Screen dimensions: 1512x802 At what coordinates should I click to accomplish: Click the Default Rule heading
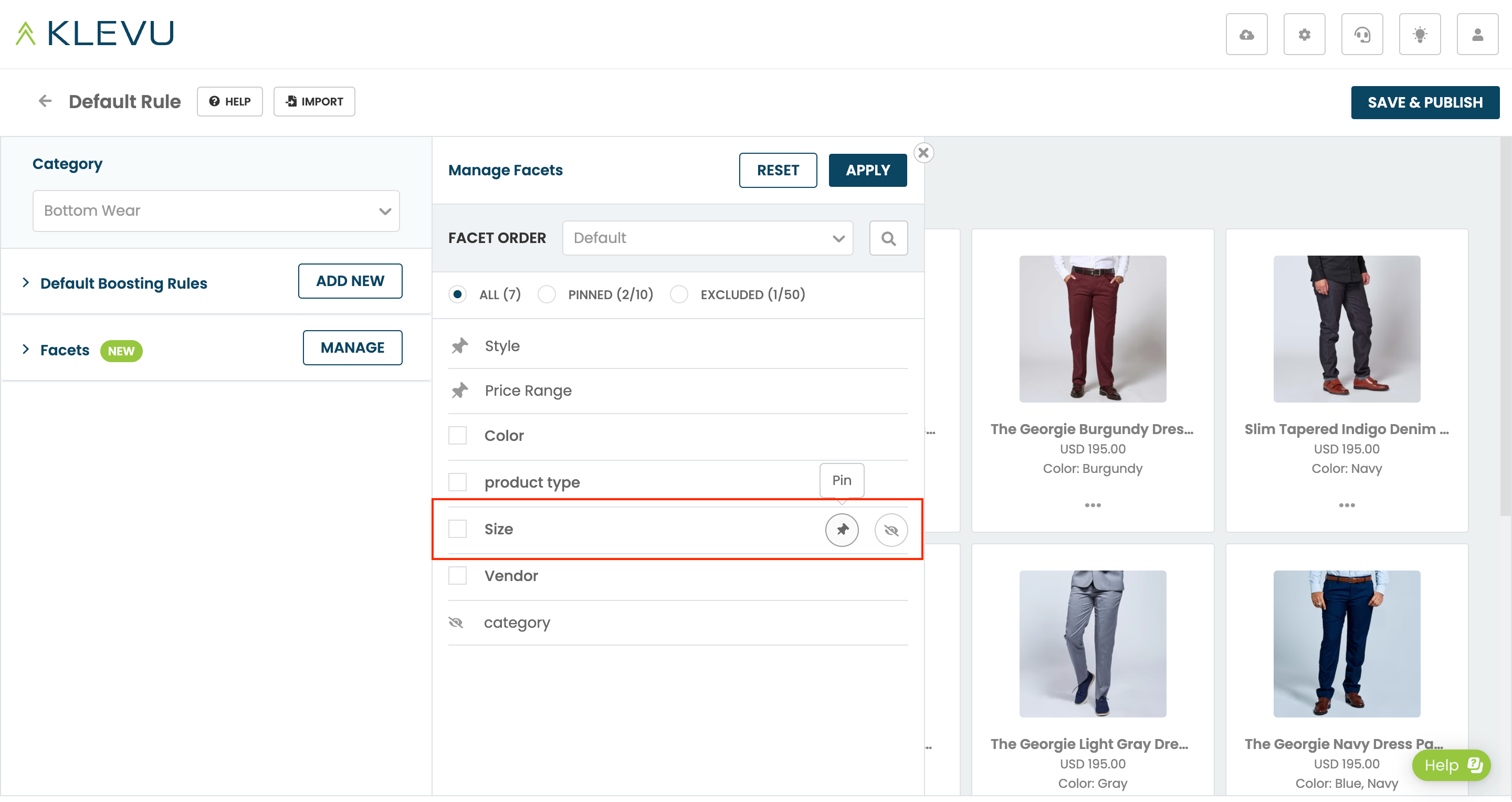124,101
